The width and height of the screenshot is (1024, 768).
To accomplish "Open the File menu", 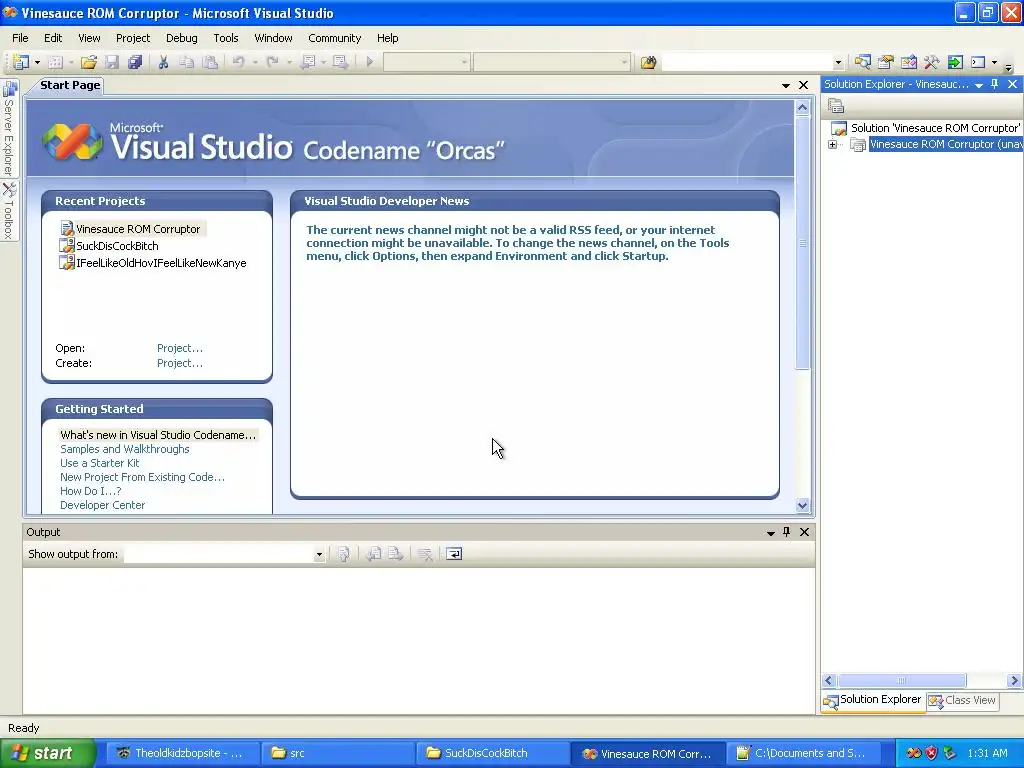I will tap(20, 38).
